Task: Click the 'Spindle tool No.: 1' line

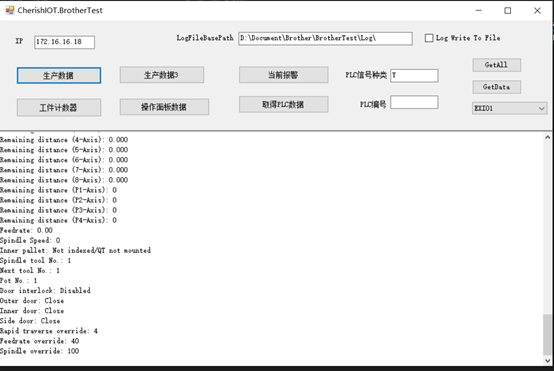Action: tap(36, 261)
